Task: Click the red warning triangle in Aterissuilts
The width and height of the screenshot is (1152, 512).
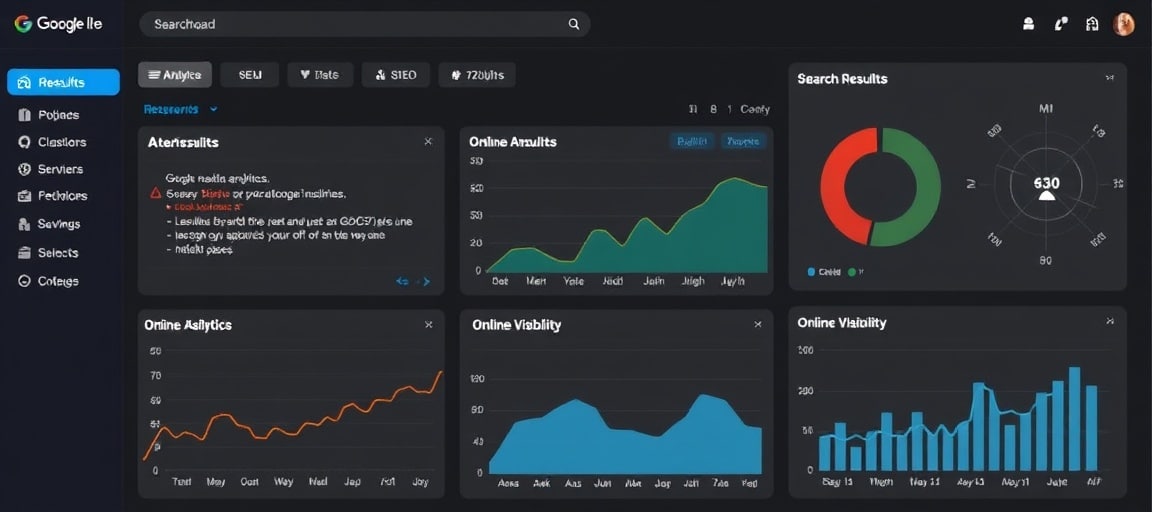Action: point(155,194)
